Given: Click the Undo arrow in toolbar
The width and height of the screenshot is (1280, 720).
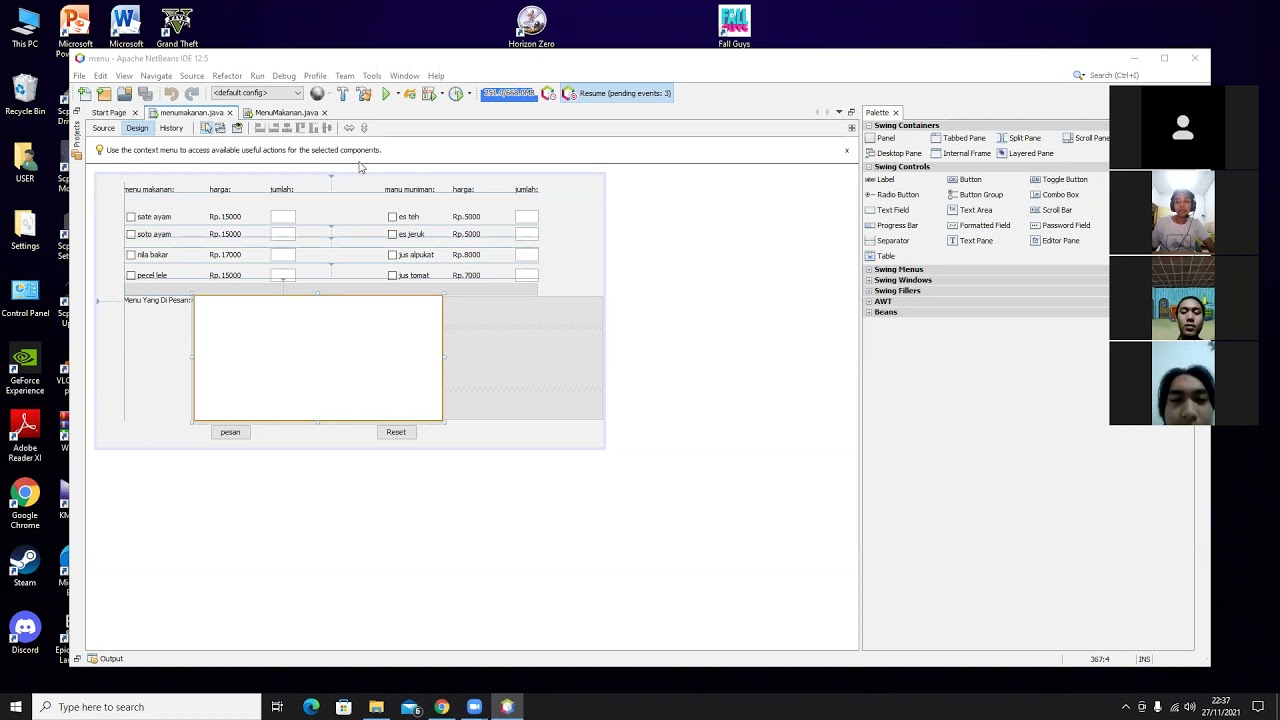Looking at the screenshot, I should click(171, 93).
